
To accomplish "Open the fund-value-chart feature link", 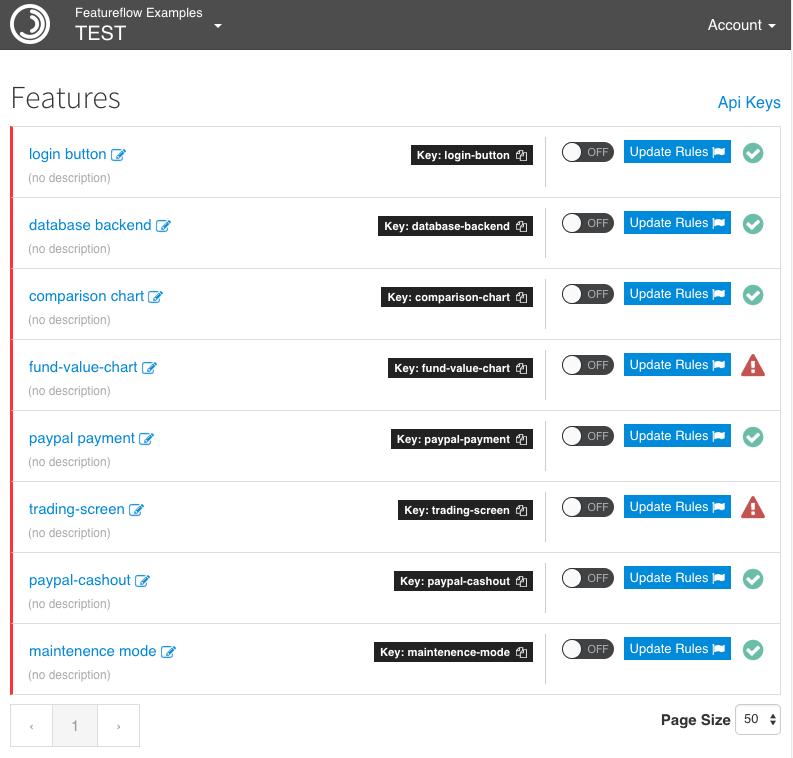I will click(83, 367).
